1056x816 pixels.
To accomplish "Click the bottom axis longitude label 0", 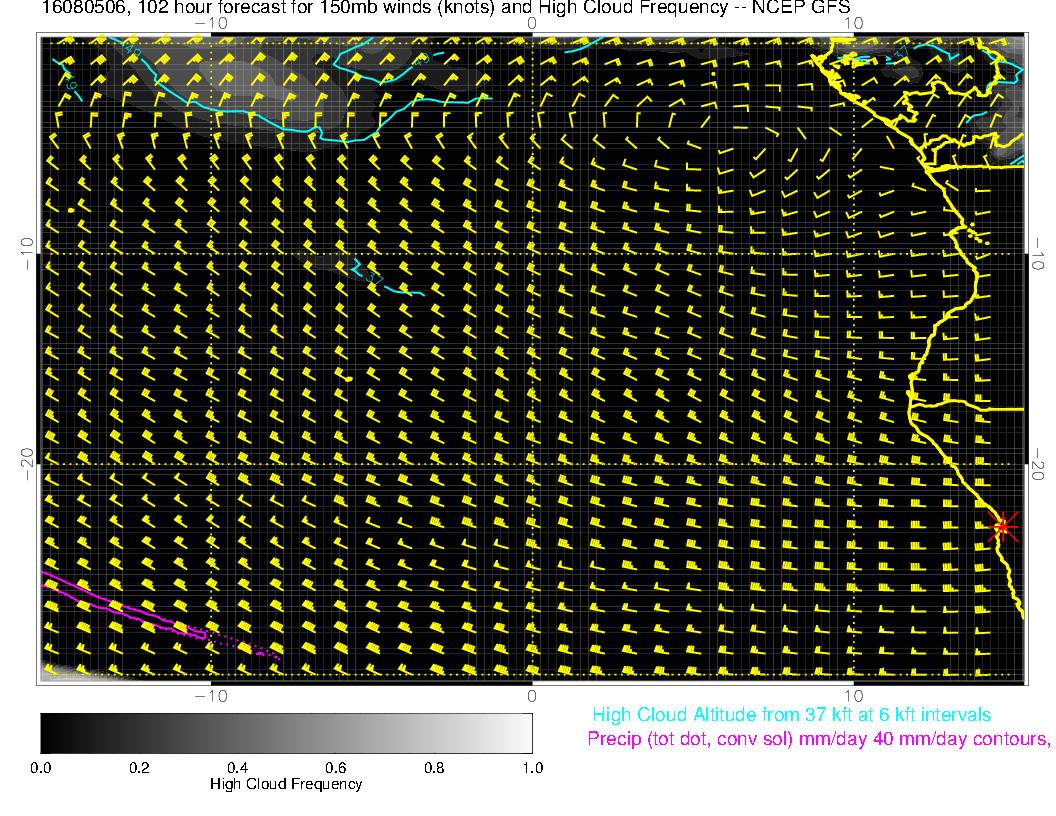I will [x=532, y=695].
